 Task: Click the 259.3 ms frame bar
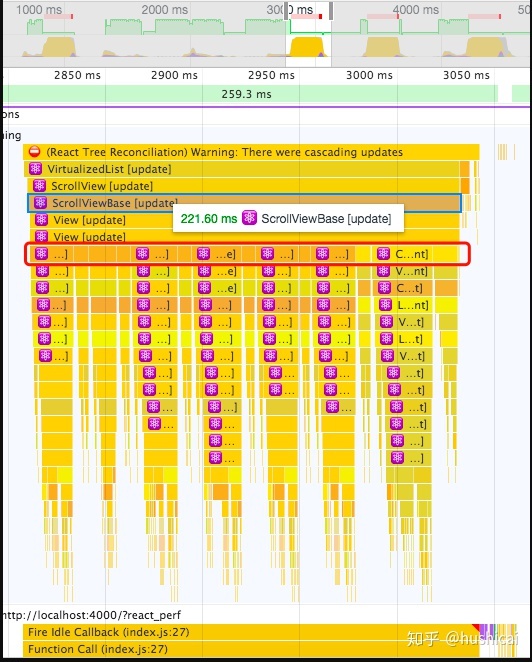(x=250, y=94)
